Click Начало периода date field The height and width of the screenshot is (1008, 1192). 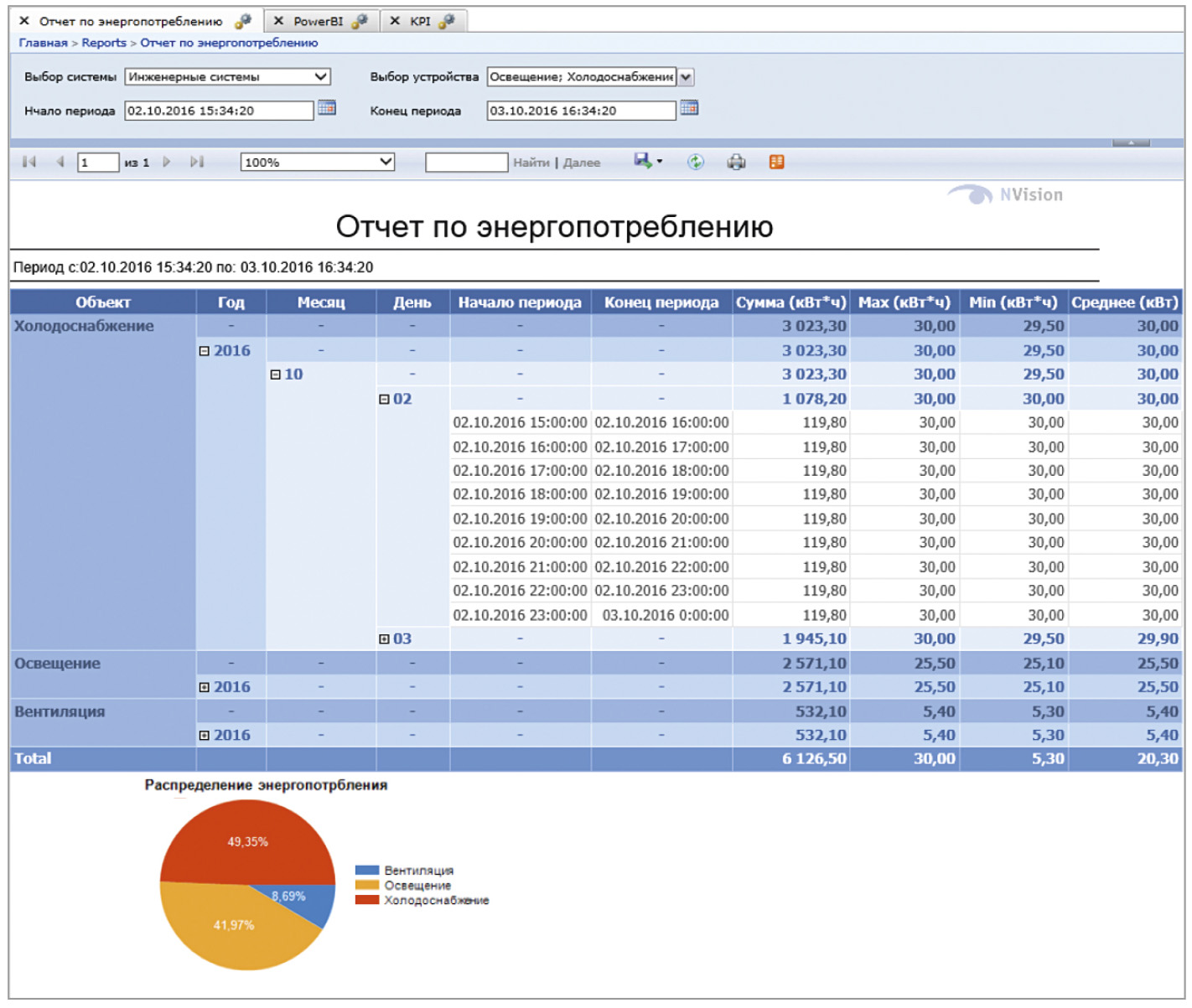pyautogui.click(x=219, y=111)
